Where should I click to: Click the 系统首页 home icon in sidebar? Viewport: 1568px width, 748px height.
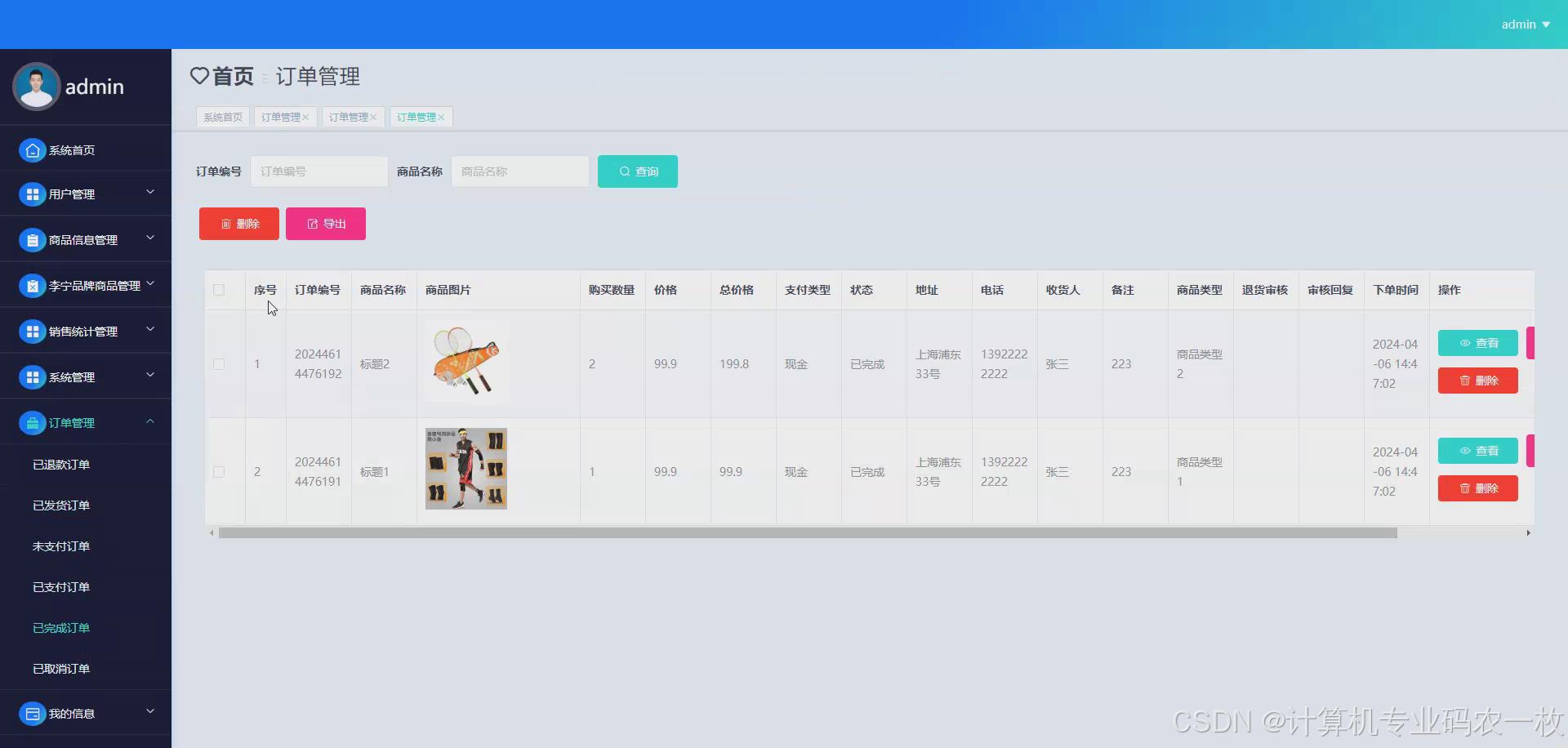[x=32, y=150]
